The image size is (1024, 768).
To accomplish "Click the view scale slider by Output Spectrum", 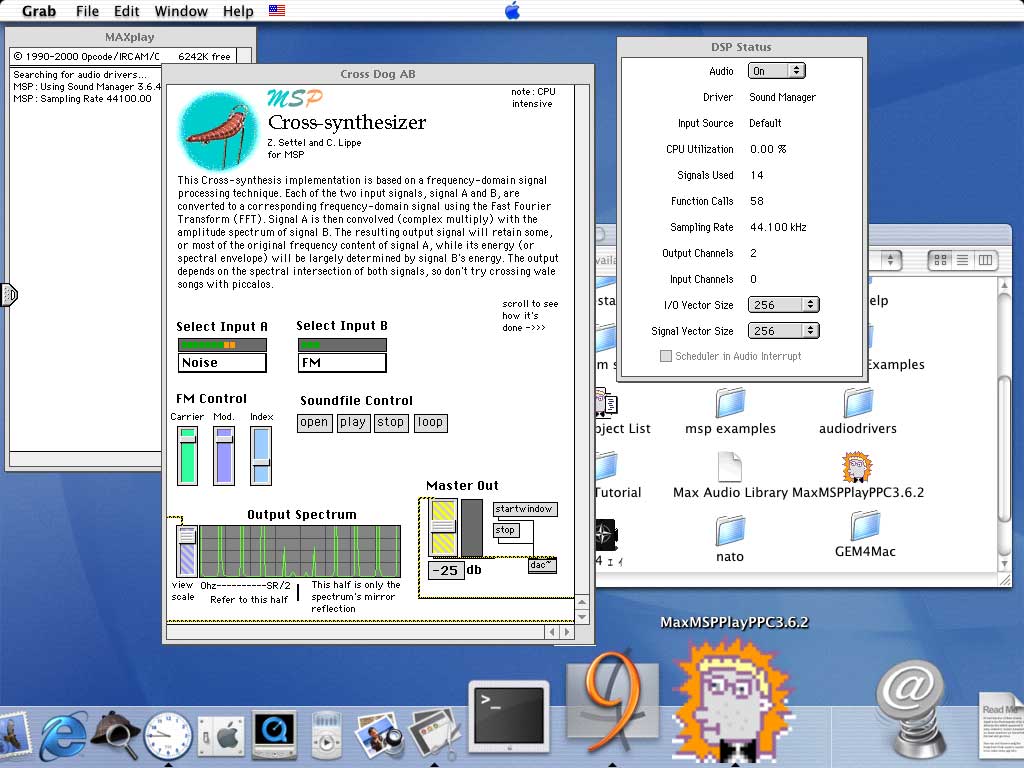I will tap(187, 551).
